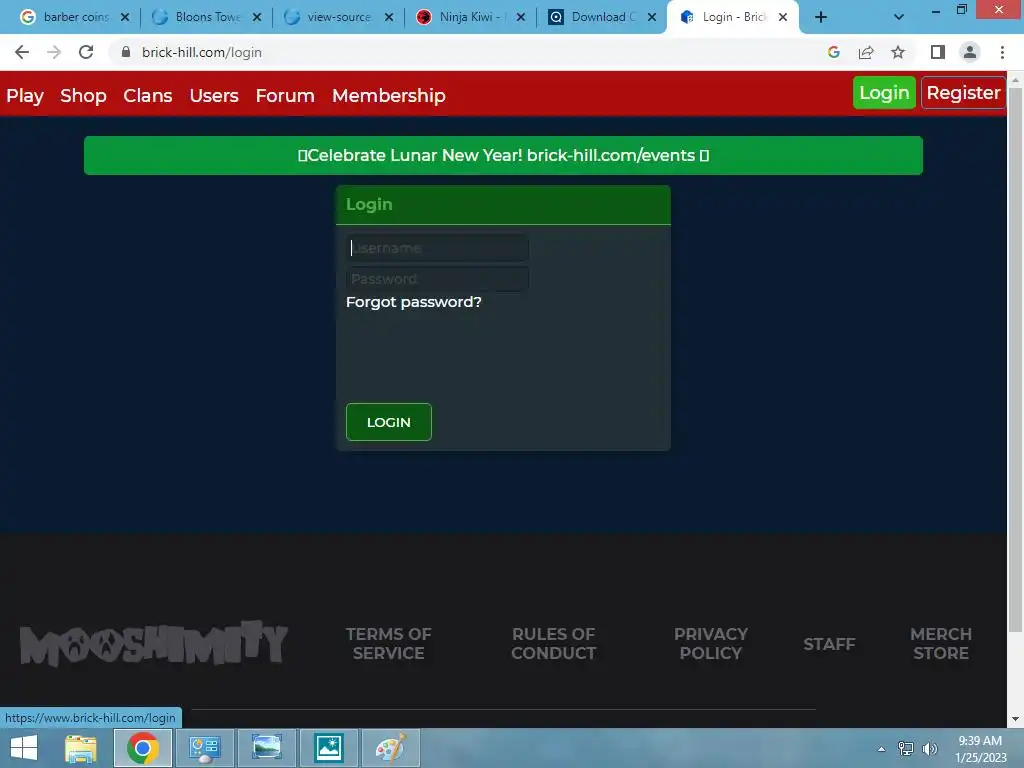Open Paint from the taskbar
Image resolution: width=1024 pixels, height=768 pixels.
pyautogui.click(x=390, y=748)
